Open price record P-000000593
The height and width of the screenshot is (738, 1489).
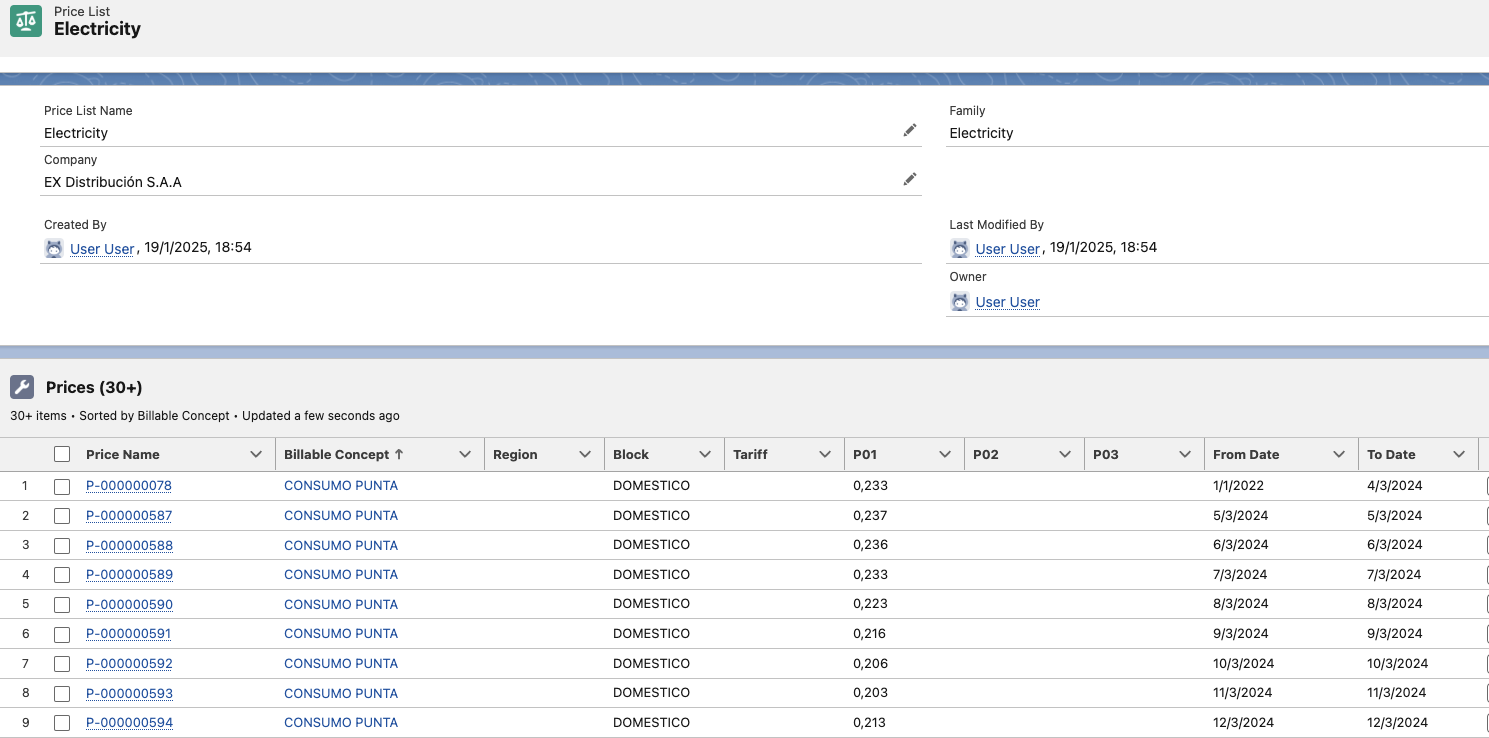(x=129, y=693)
